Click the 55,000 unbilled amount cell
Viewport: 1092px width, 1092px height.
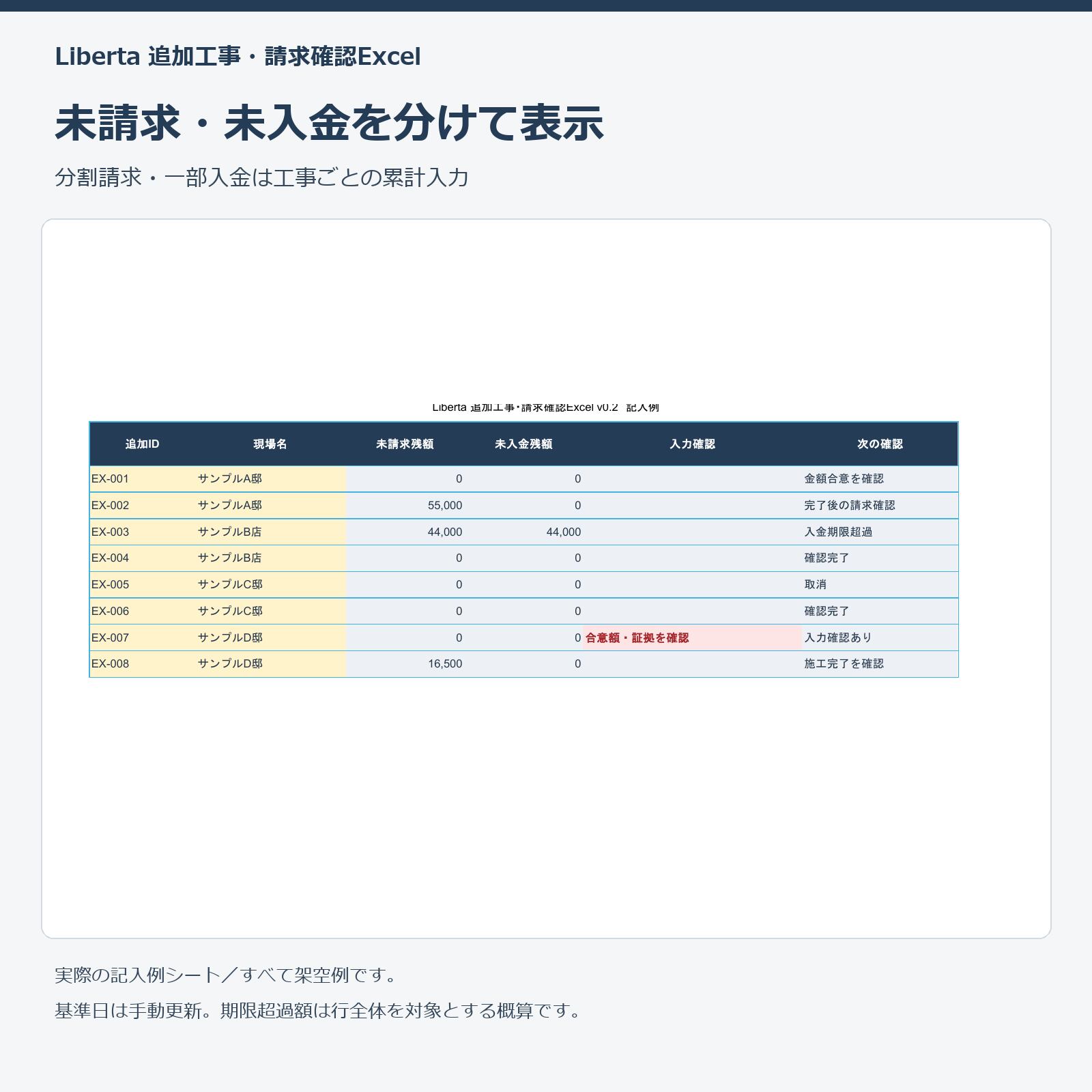coord(405,506)
